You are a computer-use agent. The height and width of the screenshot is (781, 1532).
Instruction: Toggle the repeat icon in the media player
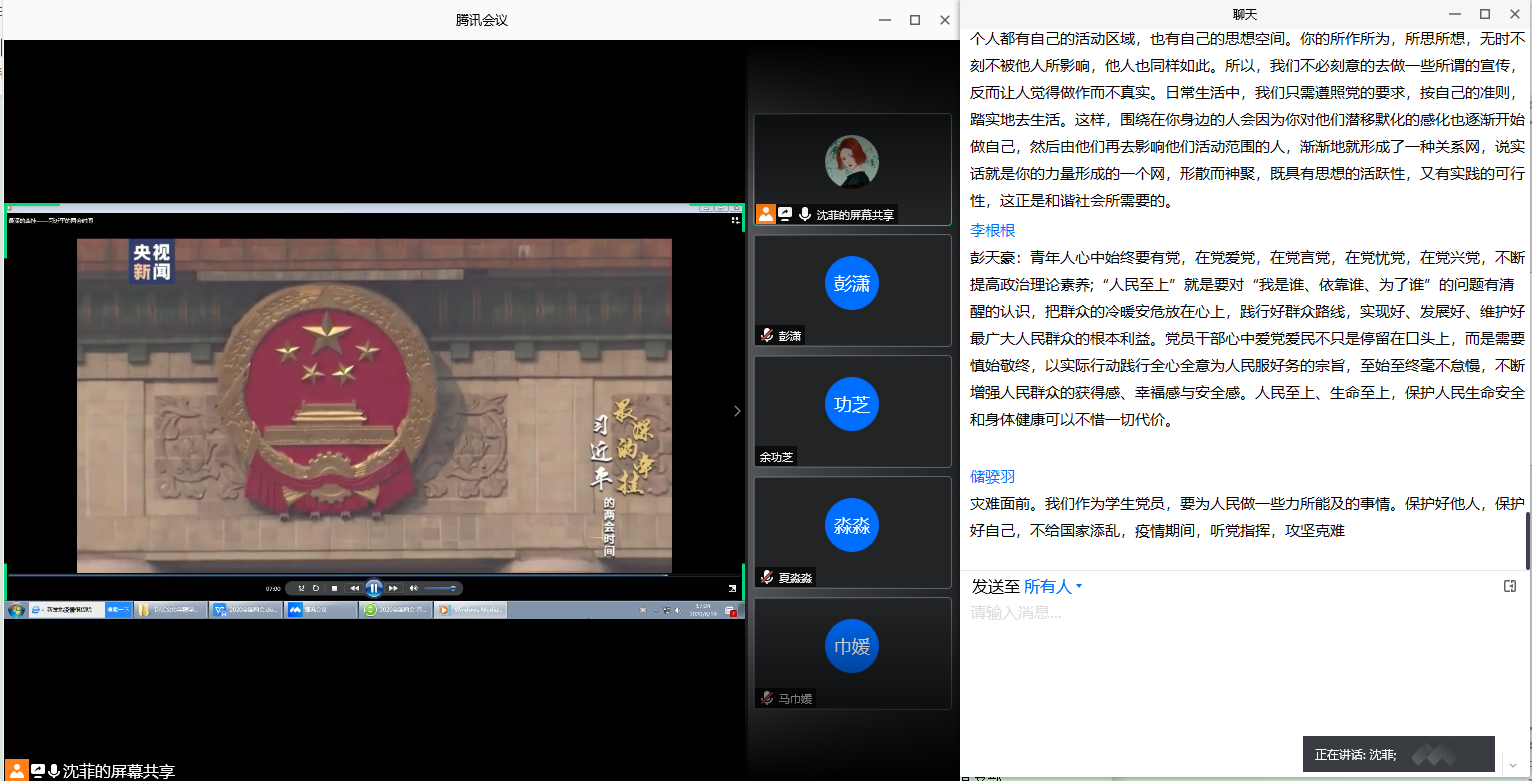tap(316, 588)
